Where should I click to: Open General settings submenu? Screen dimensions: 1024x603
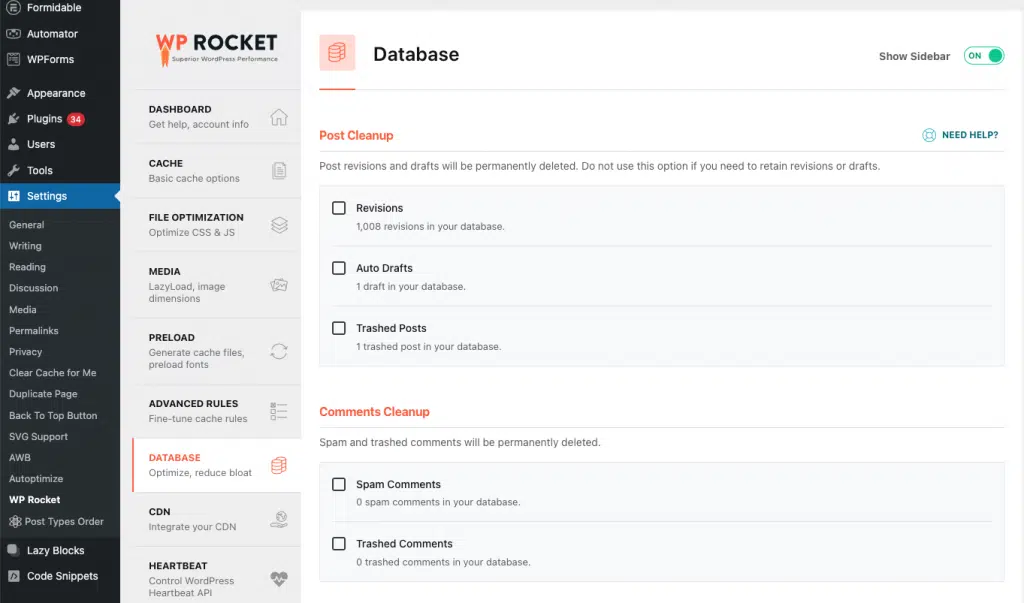[x=27, y=225]
